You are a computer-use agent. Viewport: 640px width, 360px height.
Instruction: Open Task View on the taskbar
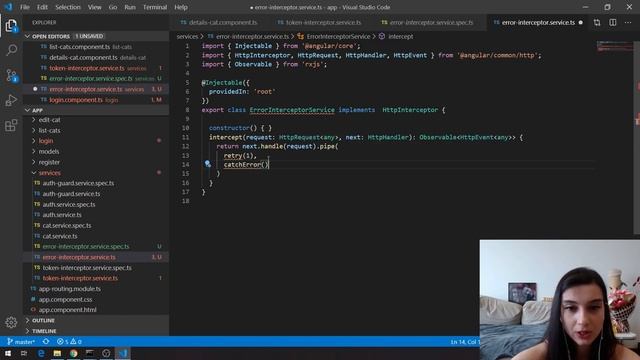click(x=24, y=353)
